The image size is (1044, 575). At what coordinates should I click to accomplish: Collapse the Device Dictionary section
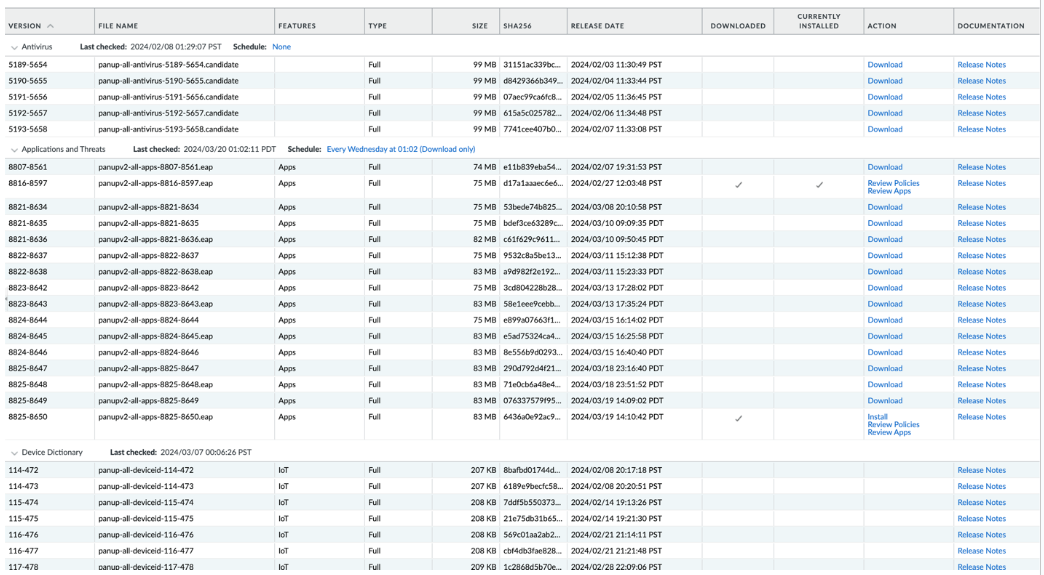[14, 452]
